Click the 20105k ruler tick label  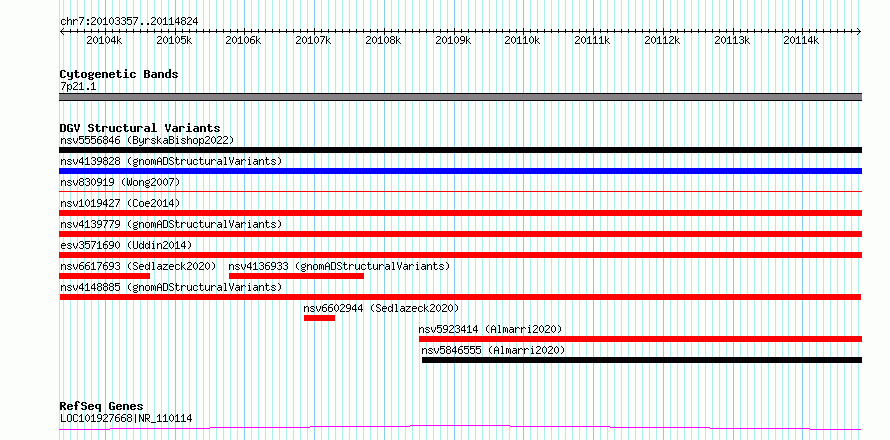click(x=174, y=40)
